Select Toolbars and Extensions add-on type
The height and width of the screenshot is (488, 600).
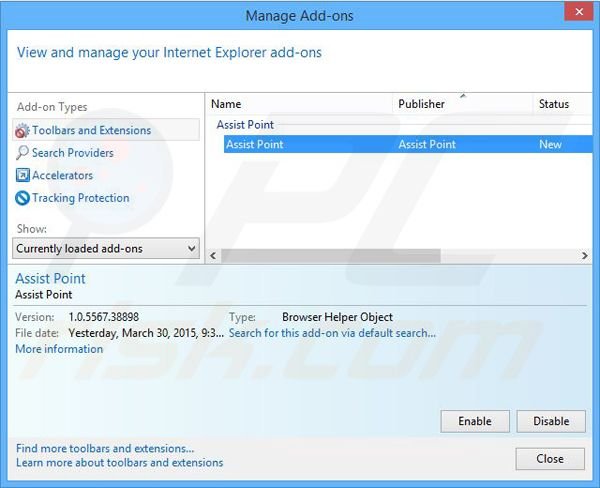(x=106, y=130)
